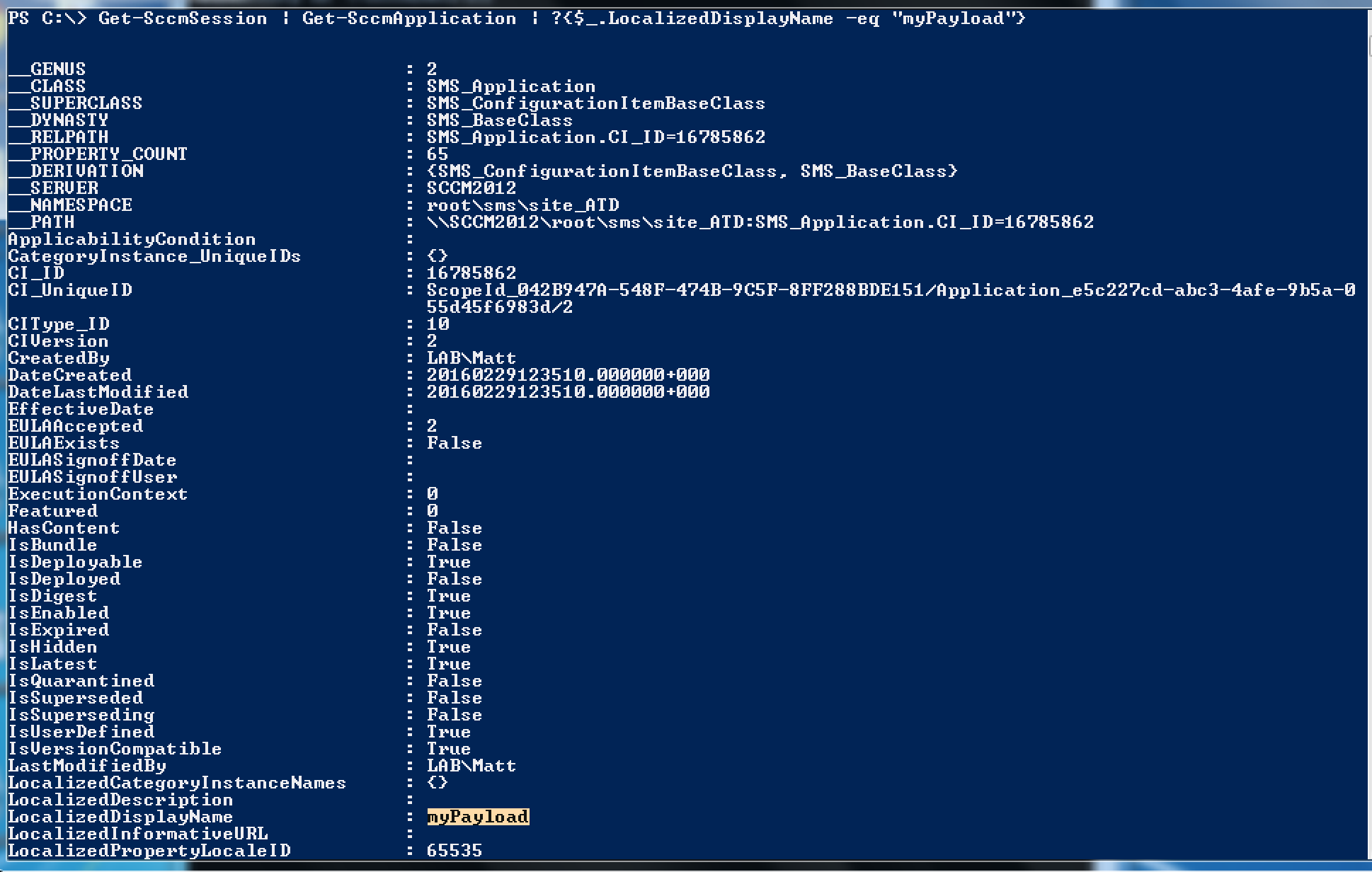Click the CI_UniqueID property name
This screenshot has height=872, width=1372.
[70, 290]
